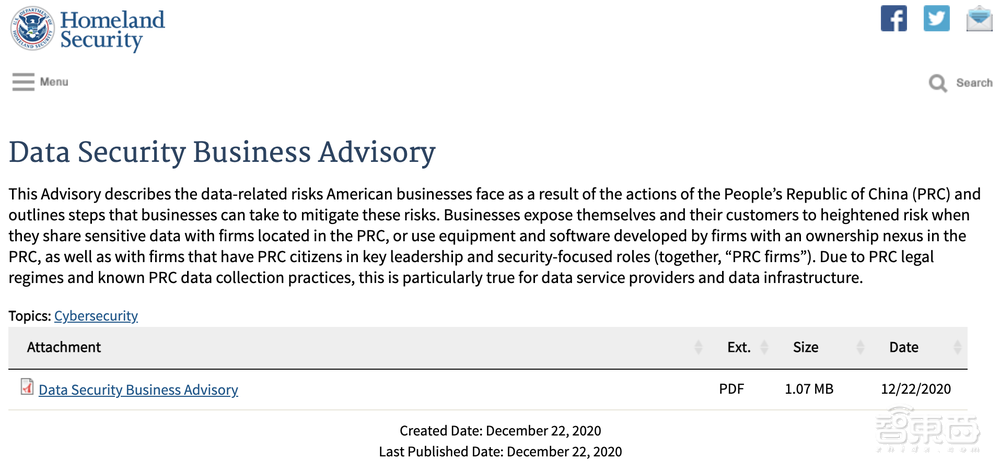Toggle sort arrows for the Ext. column

[x=765, y=348]
